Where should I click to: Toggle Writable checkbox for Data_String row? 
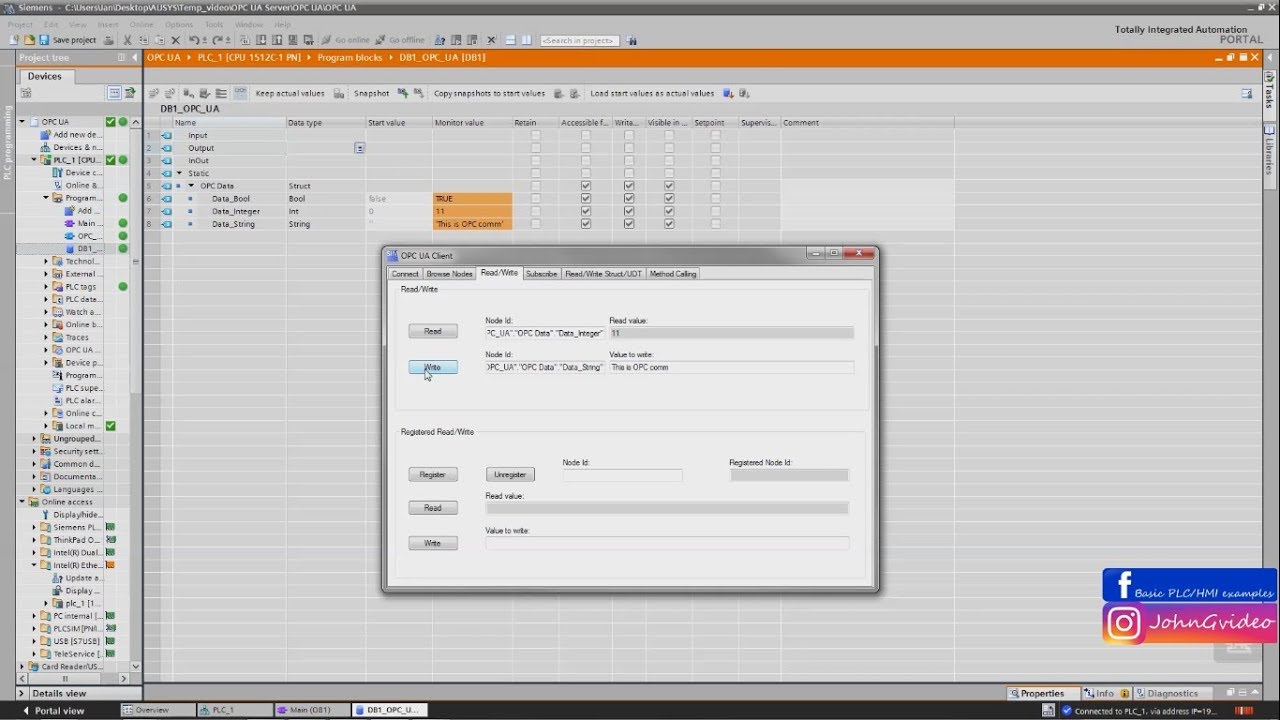pyautogui.click(x=629, y=224)
